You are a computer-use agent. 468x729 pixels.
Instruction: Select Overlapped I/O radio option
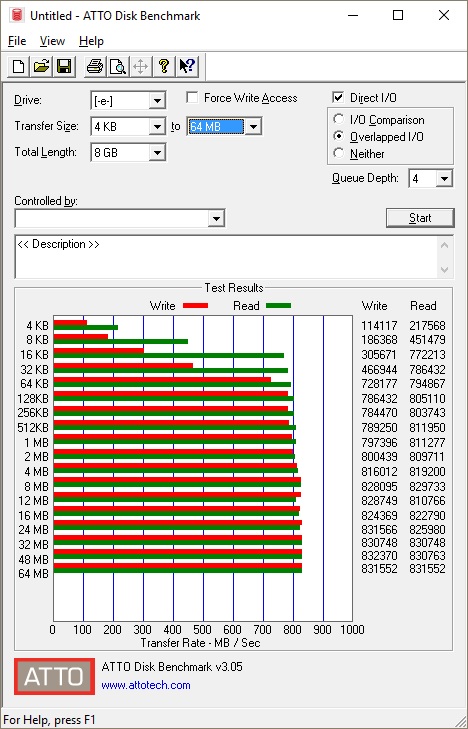coord(339,137)
